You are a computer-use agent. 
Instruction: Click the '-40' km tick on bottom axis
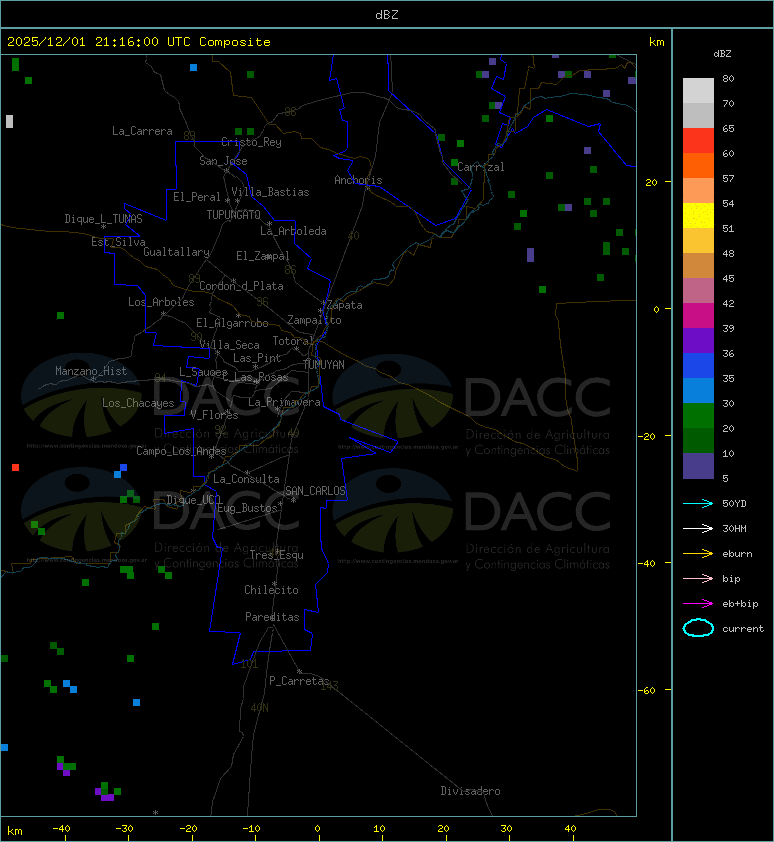61,829
